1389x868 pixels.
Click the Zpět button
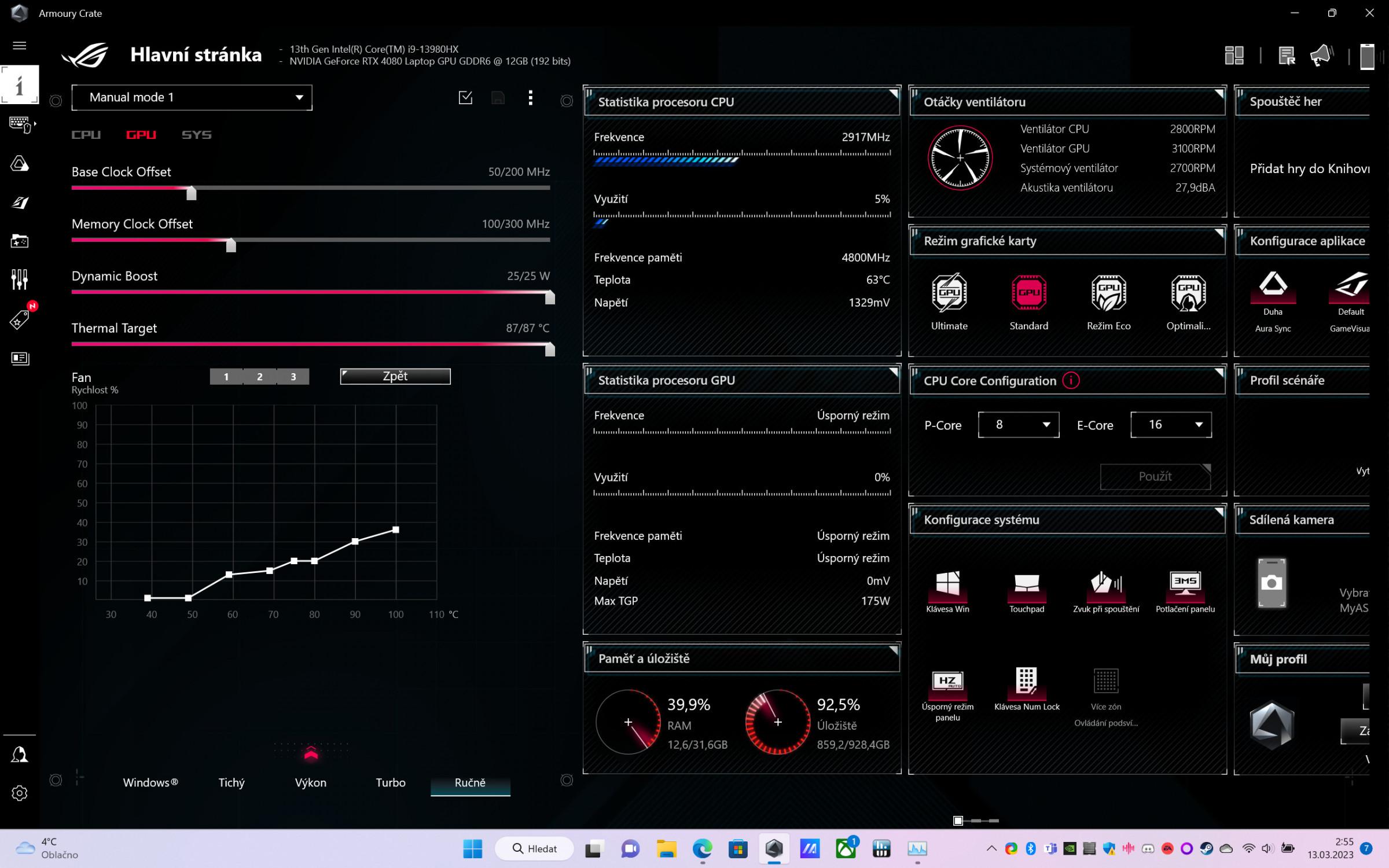(x=395, y=376)
